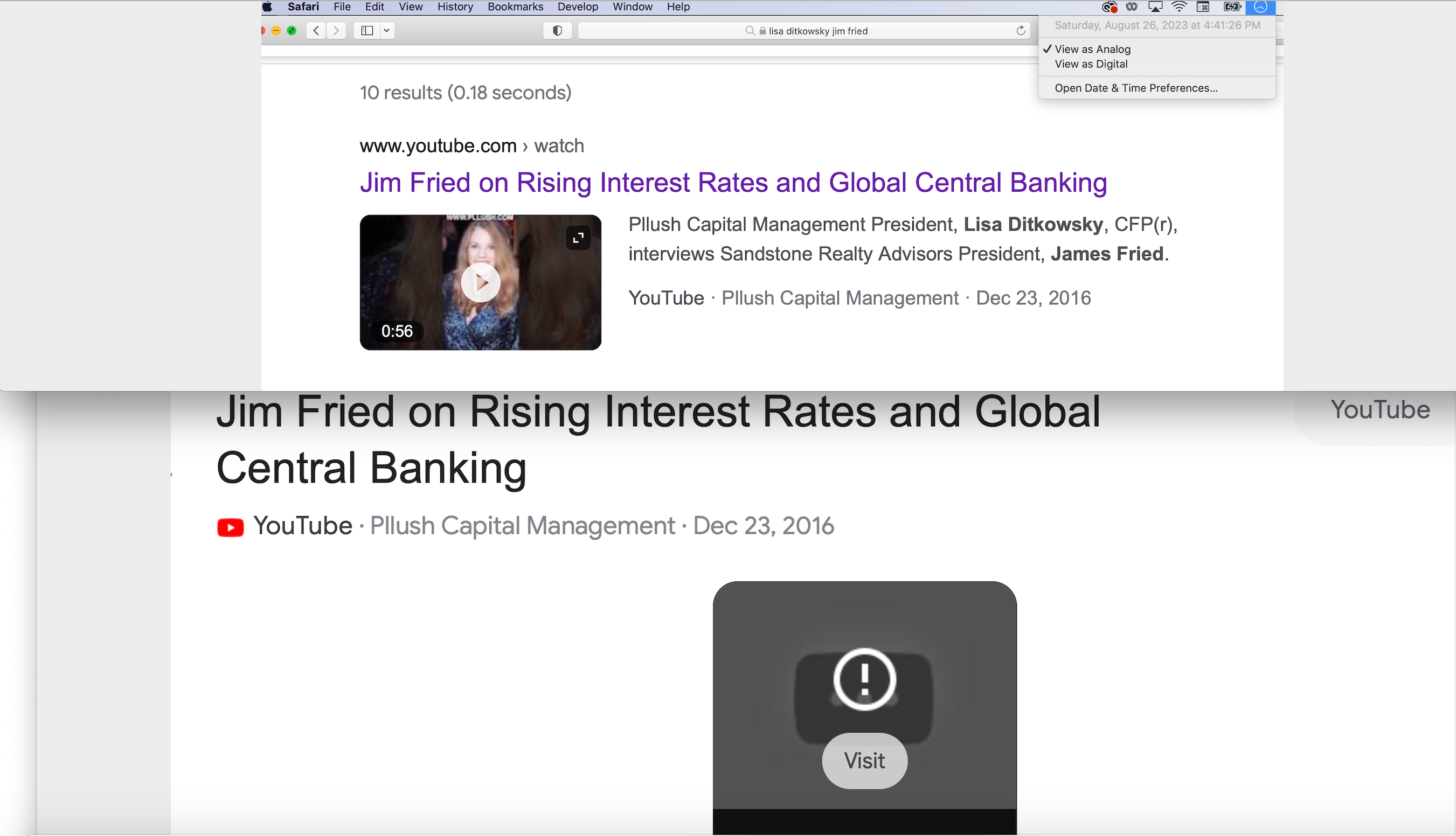Open the AirPlay display menu icon
The width and height of the screenshot is (1456, 836).
coord(1154,7)
